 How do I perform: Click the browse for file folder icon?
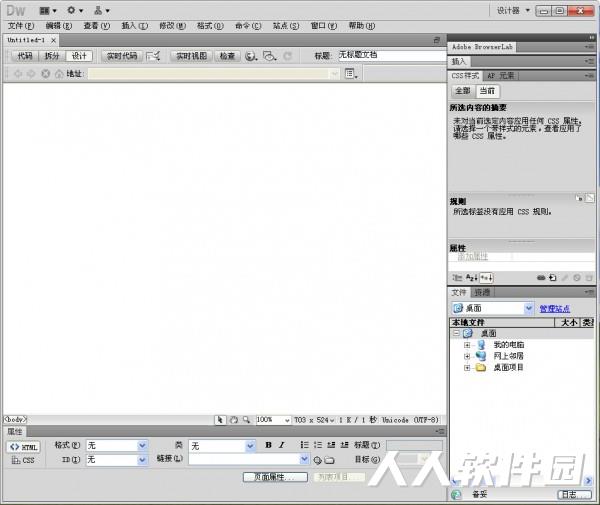pyautogui.click(x=329, y=460)
